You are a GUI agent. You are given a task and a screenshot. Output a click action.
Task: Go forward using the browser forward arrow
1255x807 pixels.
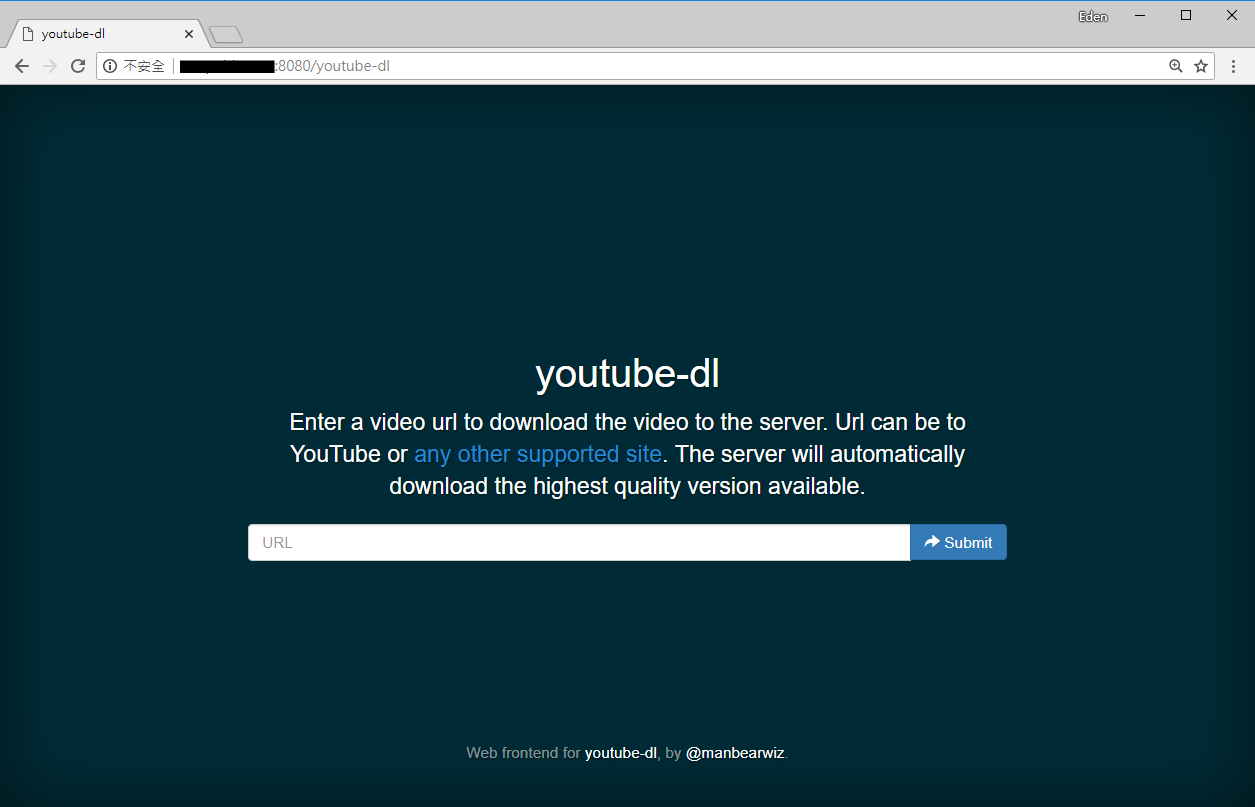point(50,67)
